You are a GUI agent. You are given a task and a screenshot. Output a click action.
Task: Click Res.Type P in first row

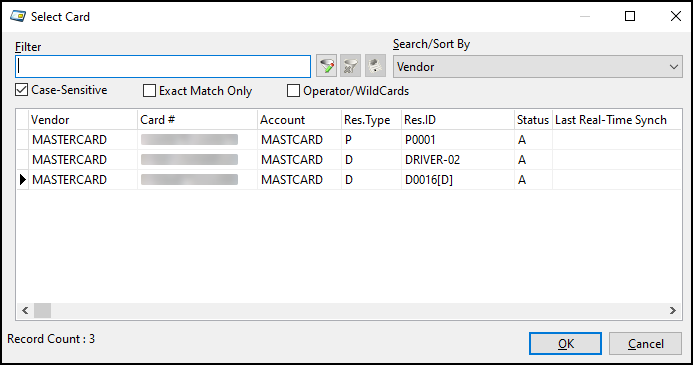pyautogui.click(x=348, y=140)
